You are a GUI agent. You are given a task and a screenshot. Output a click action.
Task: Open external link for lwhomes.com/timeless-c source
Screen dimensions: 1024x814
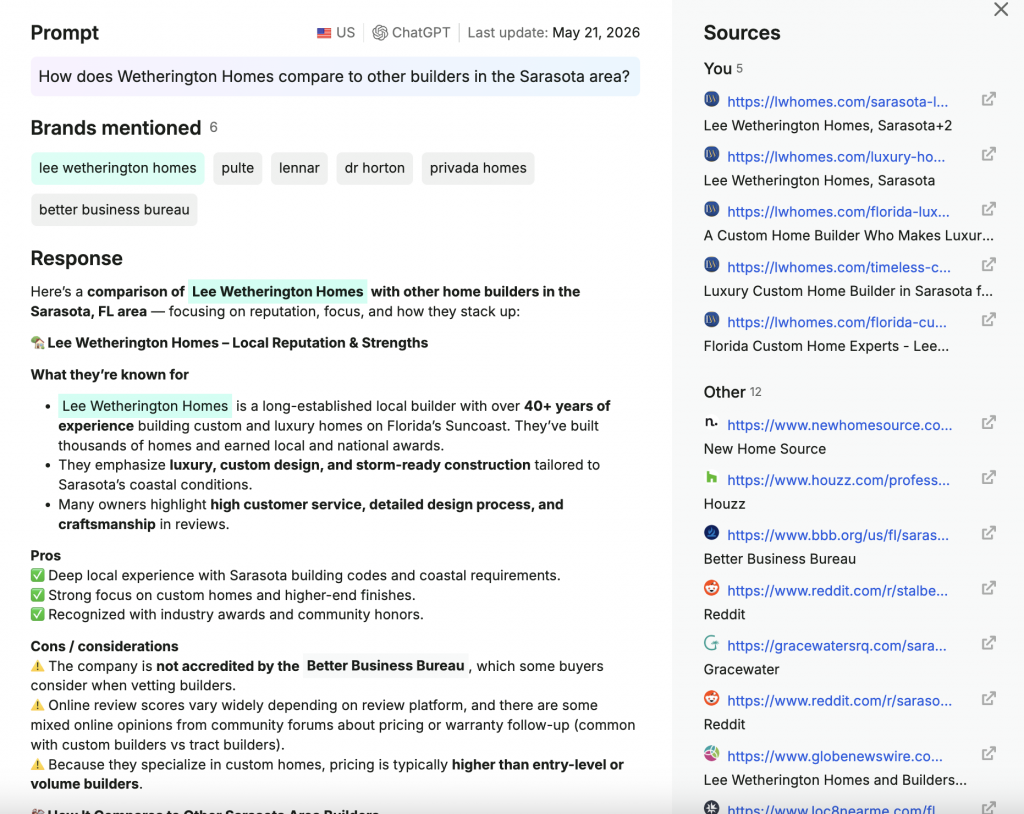click(x=989, y=265)
